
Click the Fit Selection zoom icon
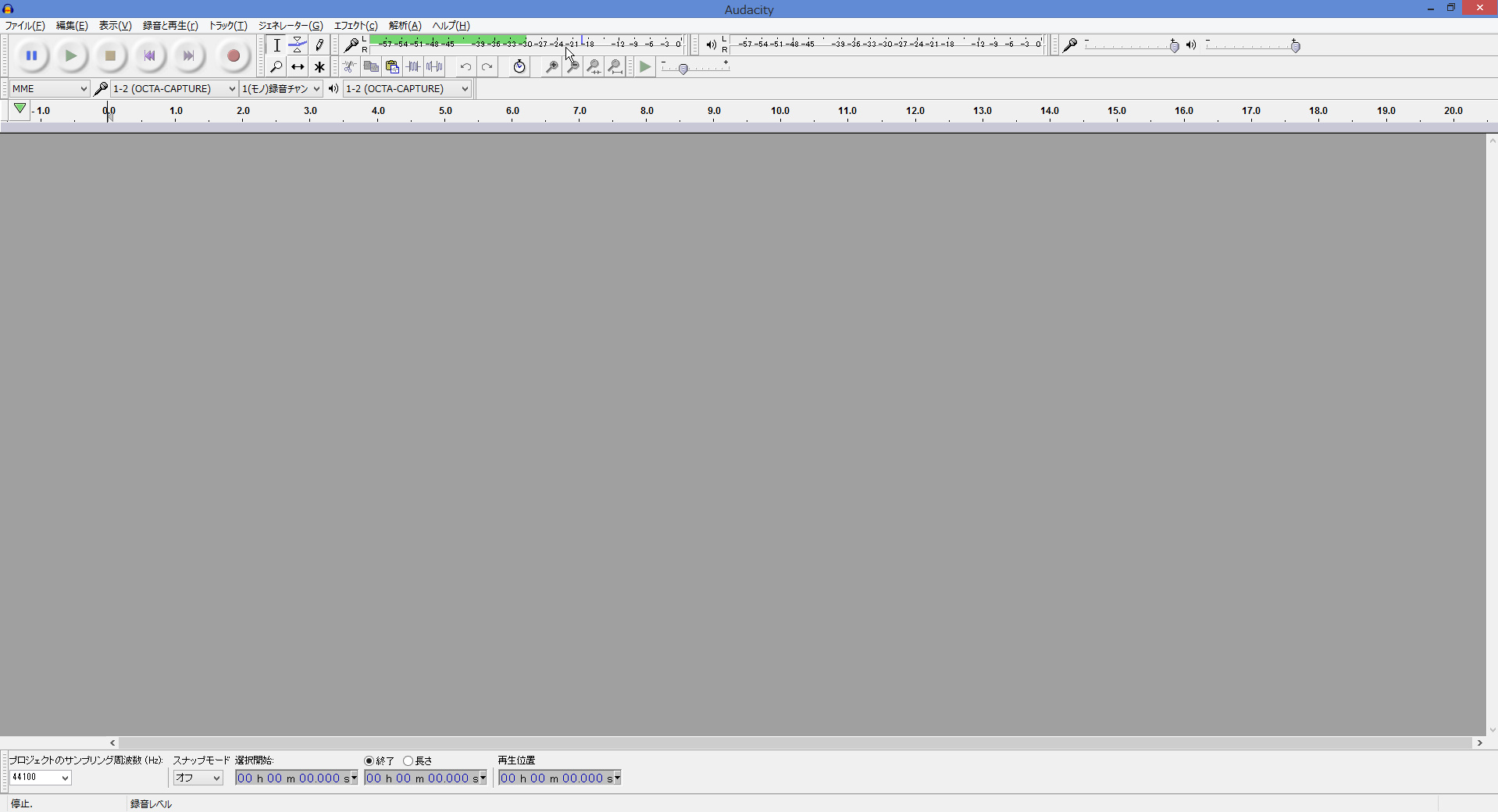[x=594, y=66]
